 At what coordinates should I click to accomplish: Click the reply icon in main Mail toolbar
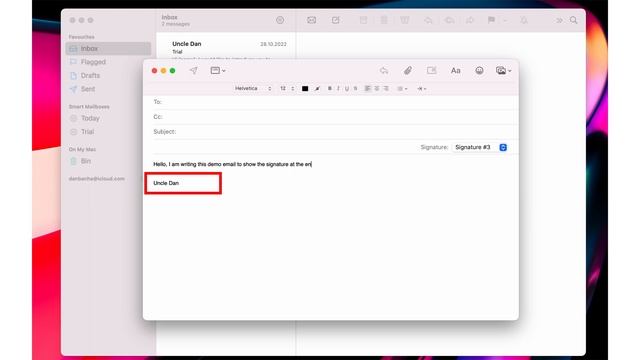pyautogui.click(x=428, y=20)
